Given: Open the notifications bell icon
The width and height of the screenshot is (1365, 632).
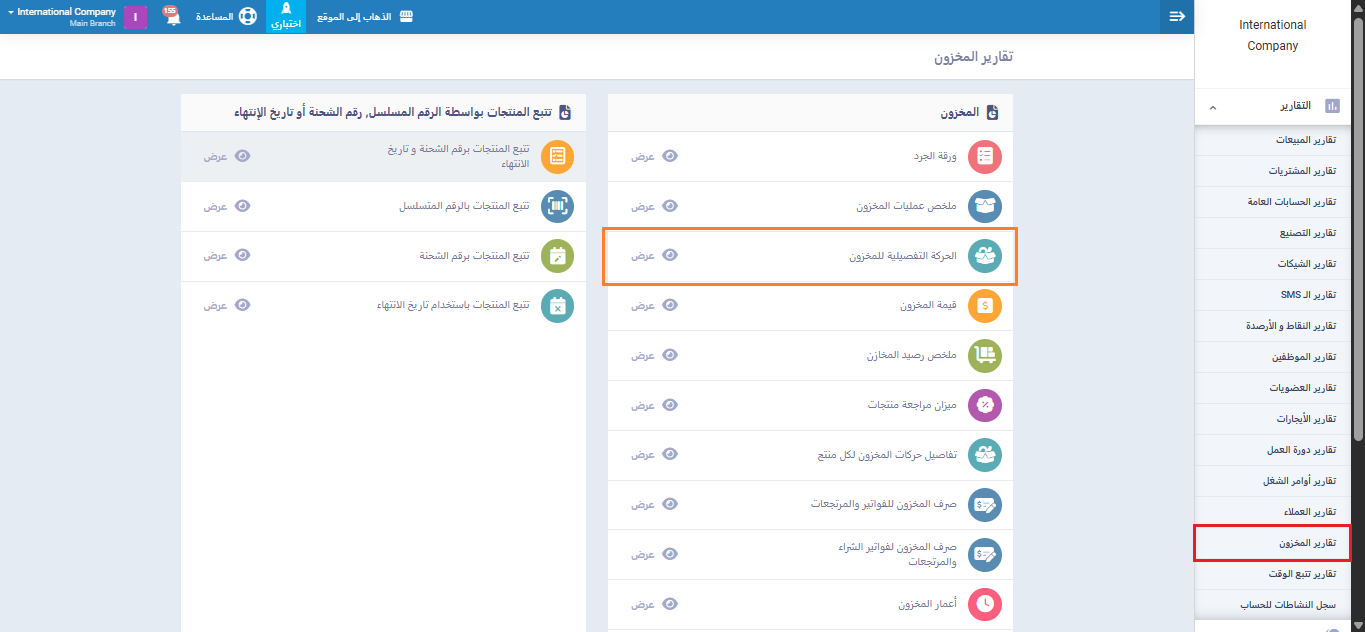Looking at the screenshot, I should 172,17.
